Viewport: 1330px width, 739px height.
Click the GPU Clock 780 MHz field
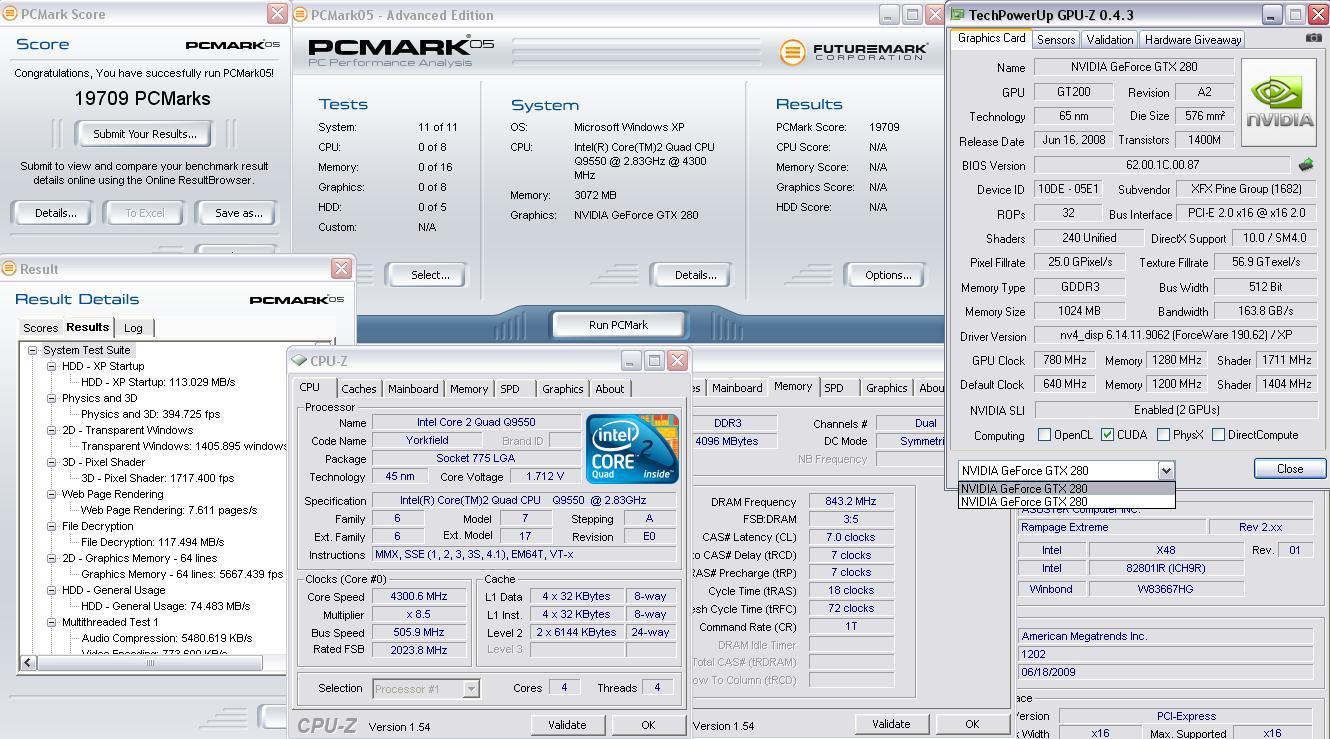1064,360
